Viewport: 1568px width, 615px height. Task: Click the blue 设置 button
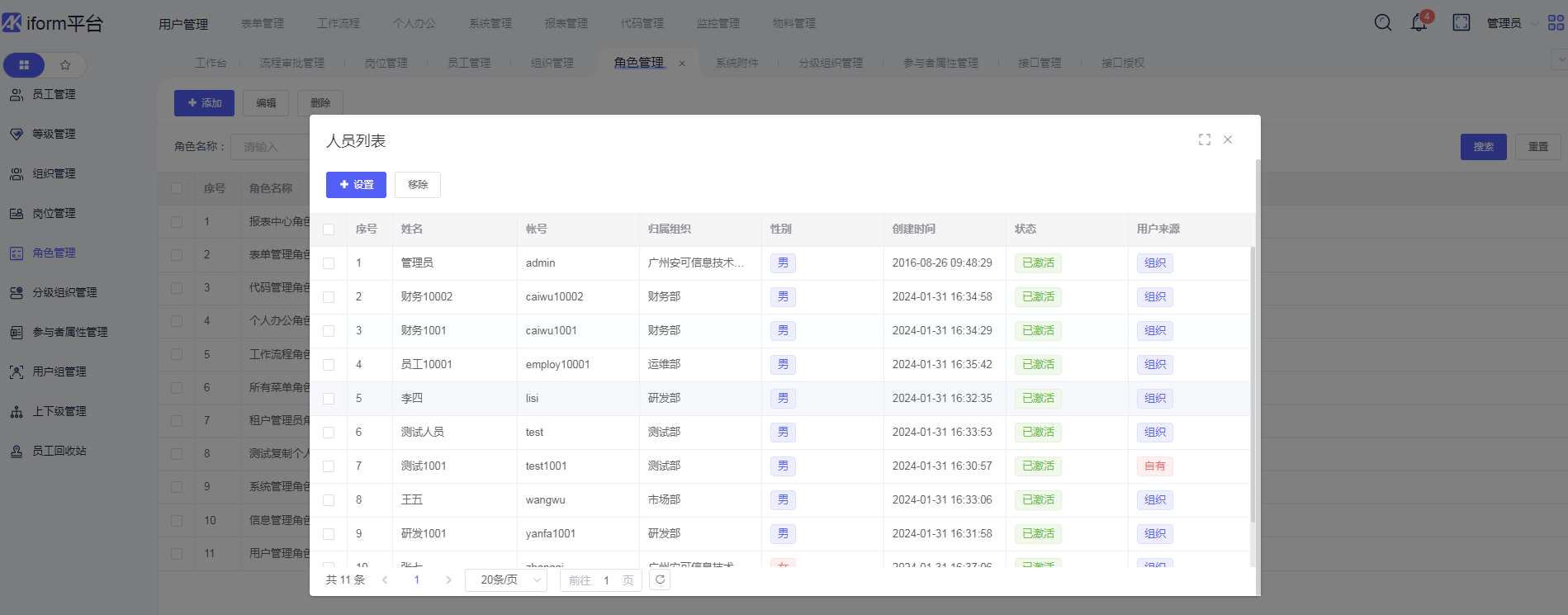tap(356, 185)
